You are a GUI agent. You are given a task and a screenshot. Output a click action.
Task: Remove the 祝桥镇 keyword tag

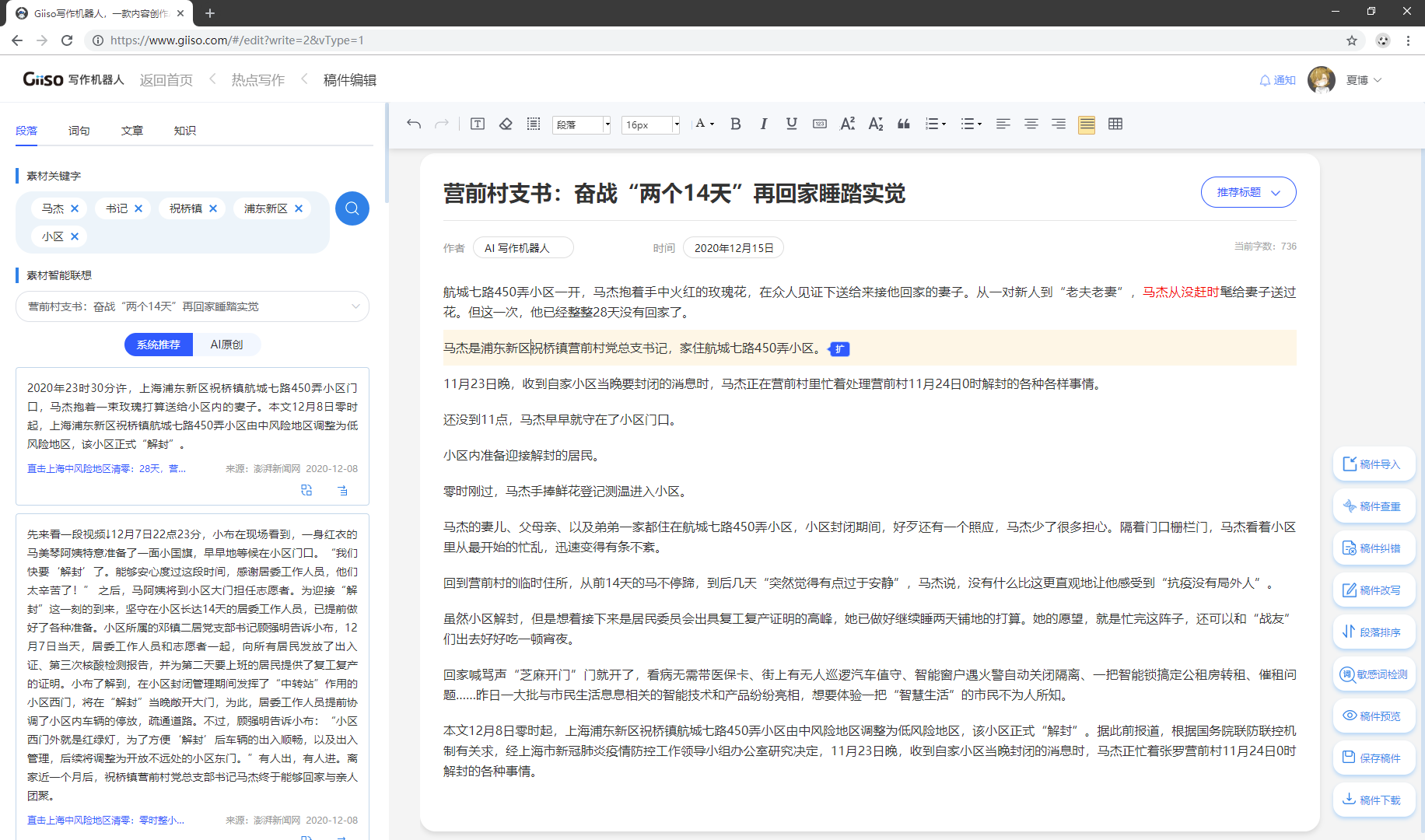click(x=213, y=208)
